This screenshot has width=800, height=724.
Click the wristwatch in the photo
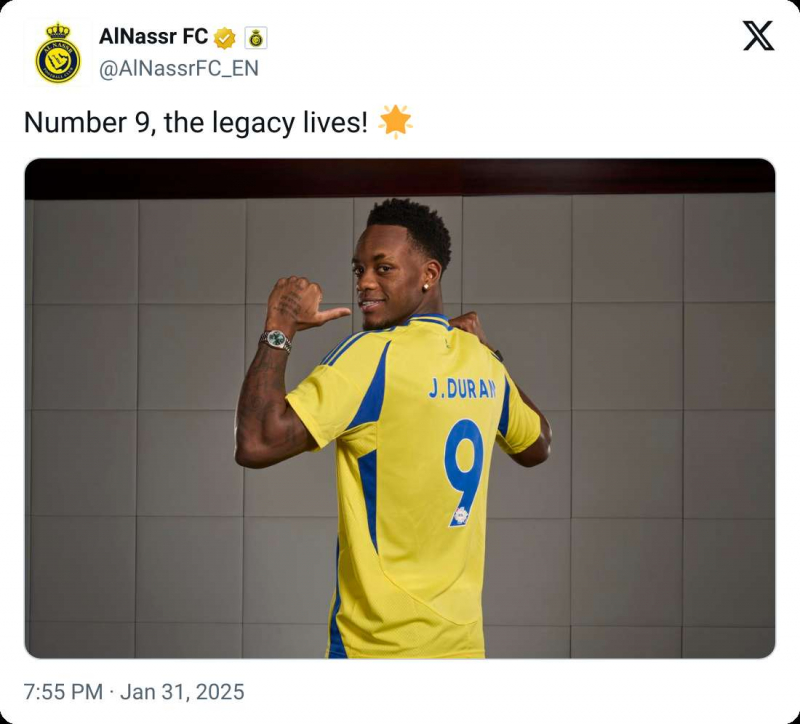(276, 340)
